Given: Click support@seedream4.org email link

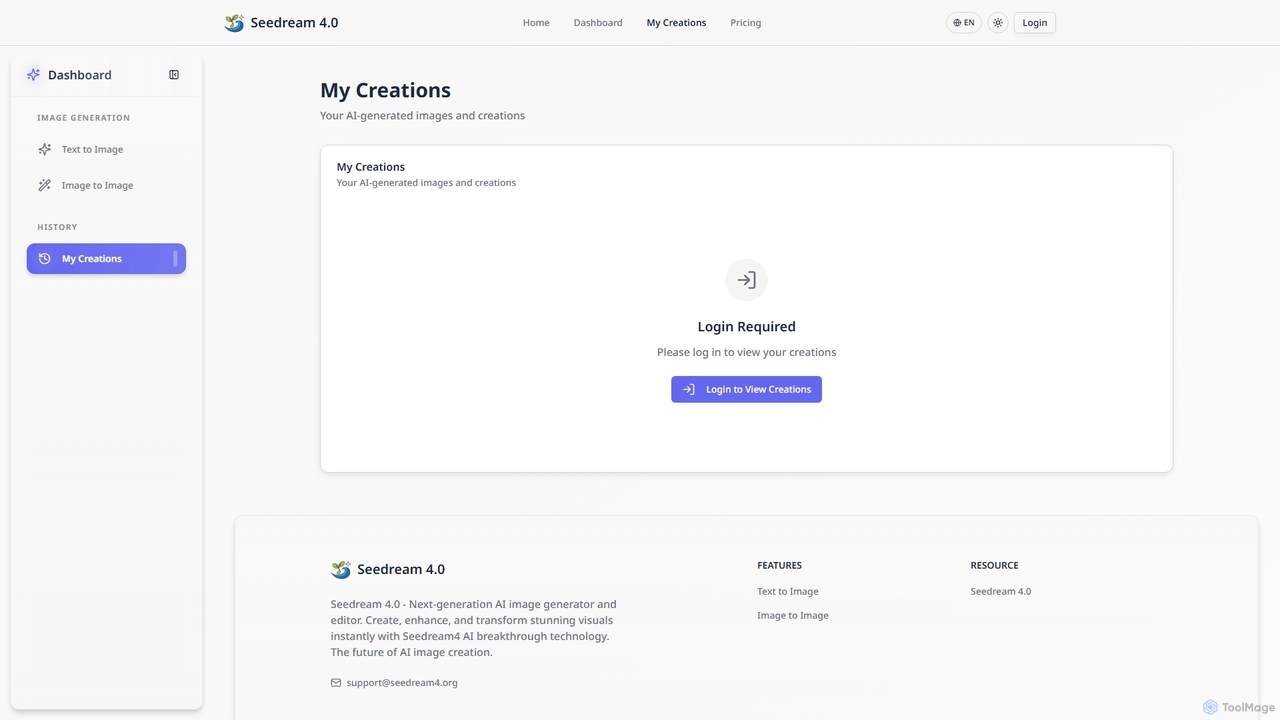Looking at the screenshot, I should tap(402, 683).
